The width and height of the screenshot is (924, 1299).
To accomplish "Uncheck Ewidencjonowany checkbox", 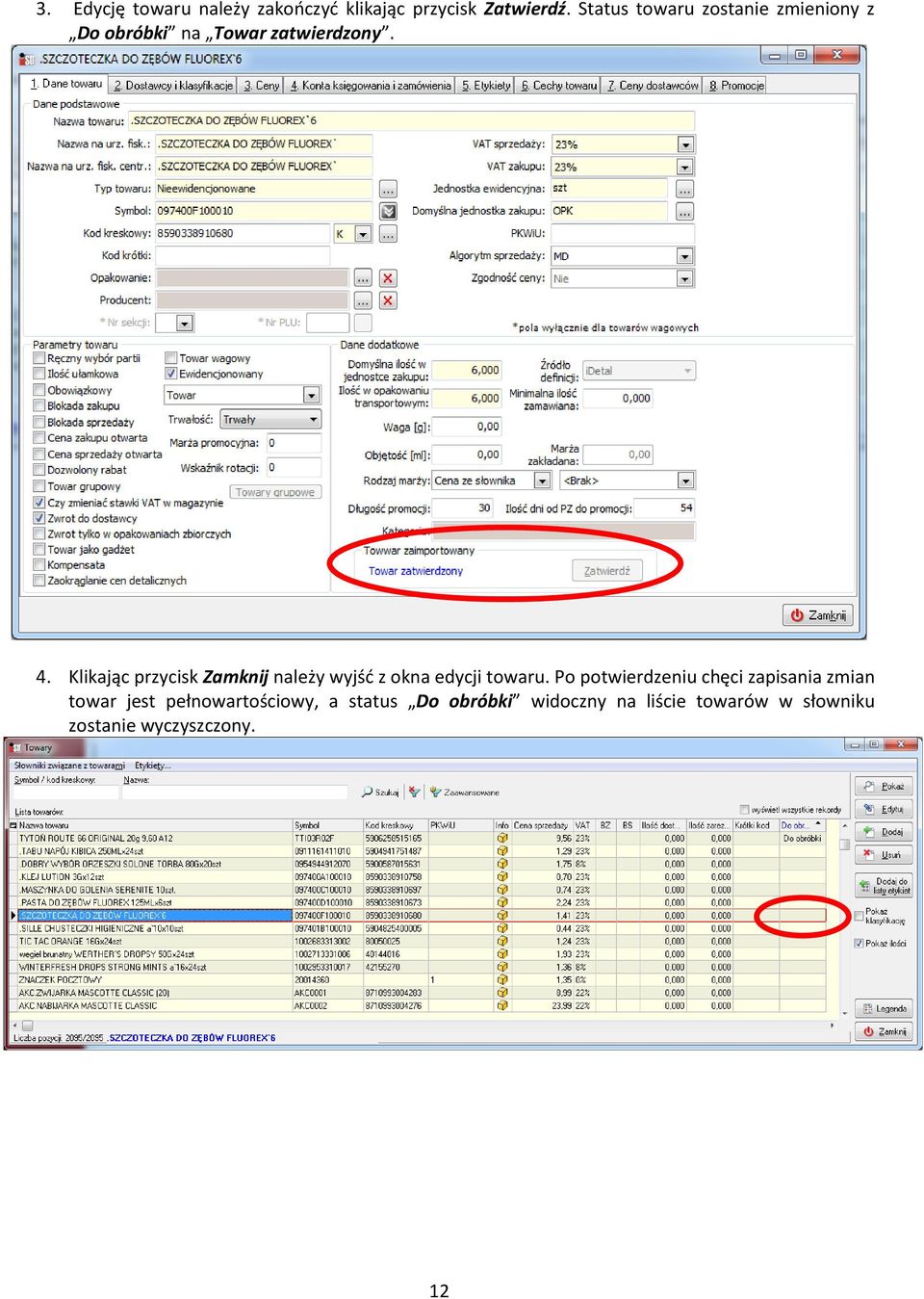I will pos(170,374).
